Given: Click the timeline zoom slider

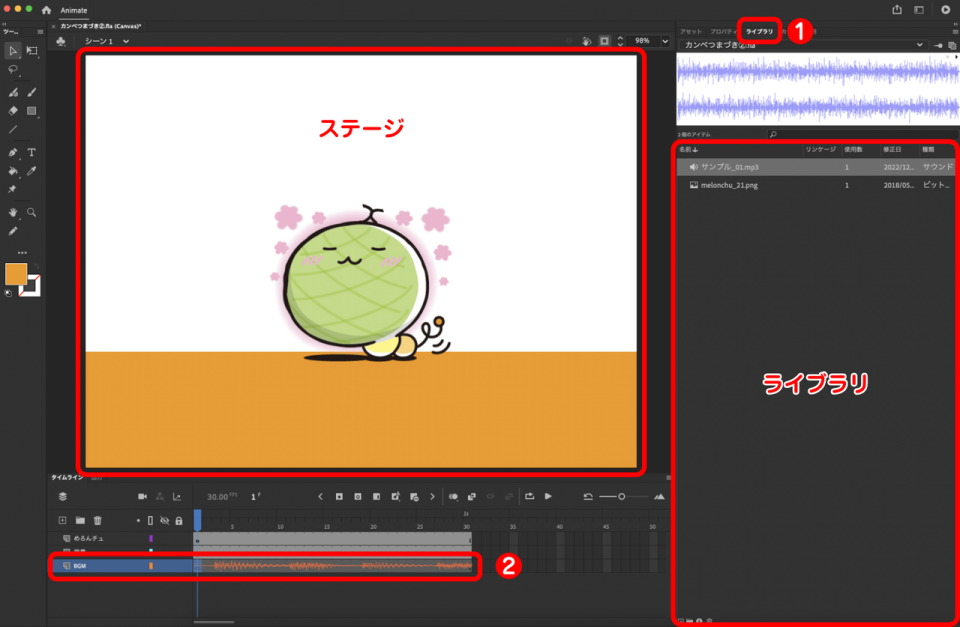Looking at the screenshot, I should [x=621, y=497].
